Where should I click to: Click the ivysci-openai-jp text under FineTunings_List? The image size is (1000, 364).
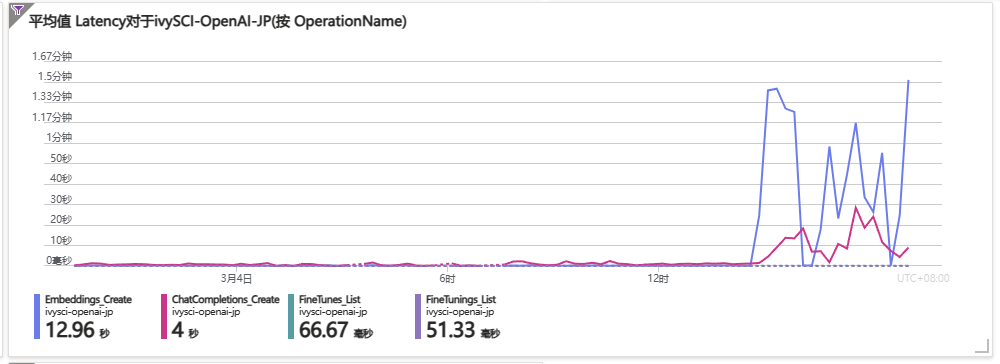point(460,312)
